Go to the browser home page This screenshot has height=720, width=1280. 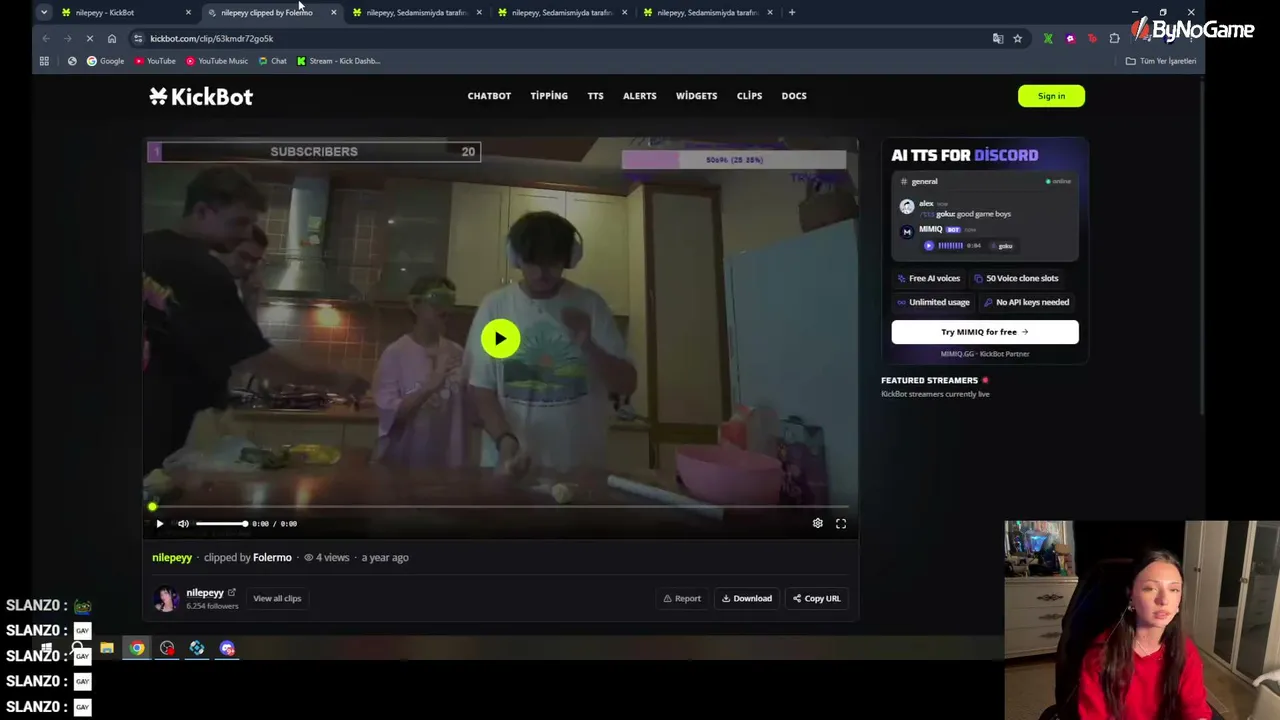click(x=112, y=38)
